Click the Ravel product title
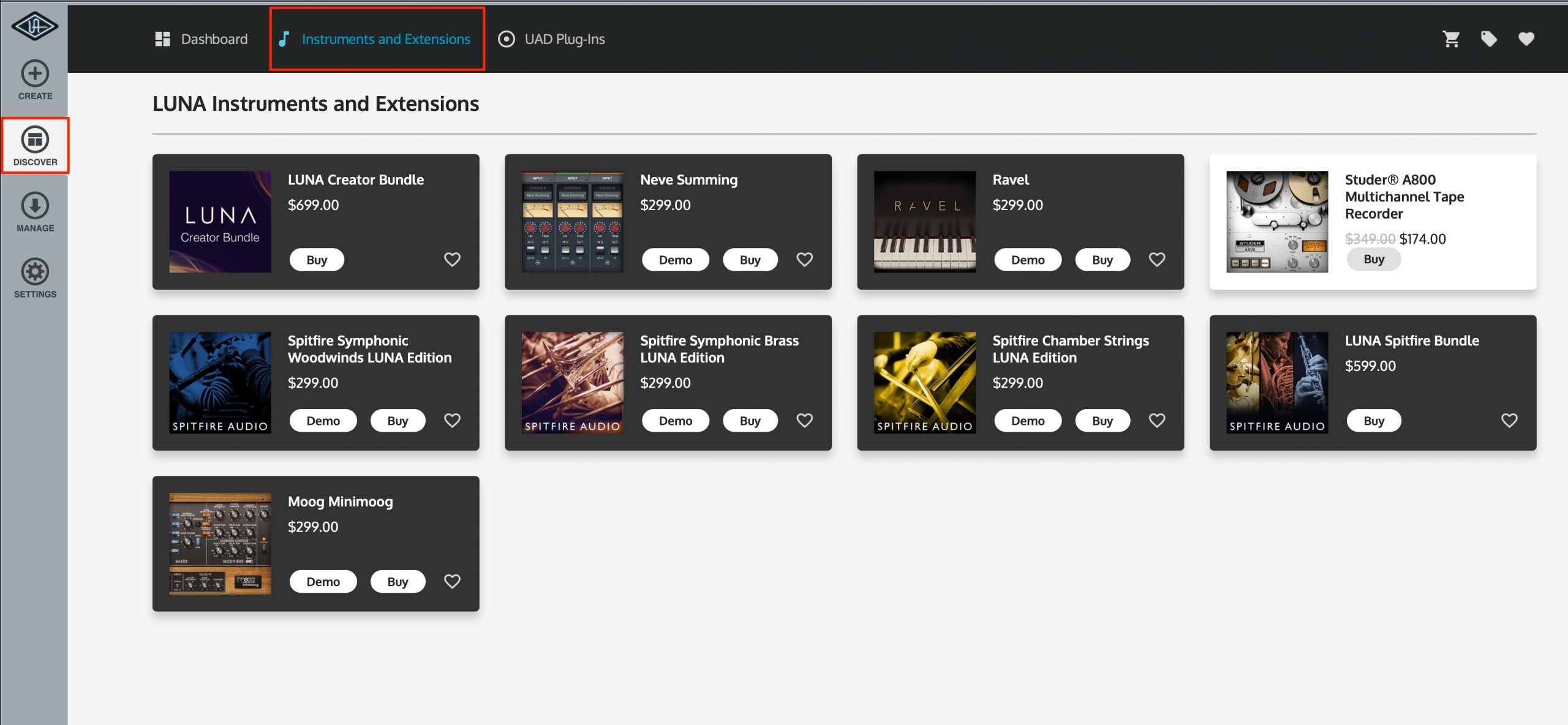Image resolution: width=1568 pixels, height=725 pixels. click(1011, 180)
